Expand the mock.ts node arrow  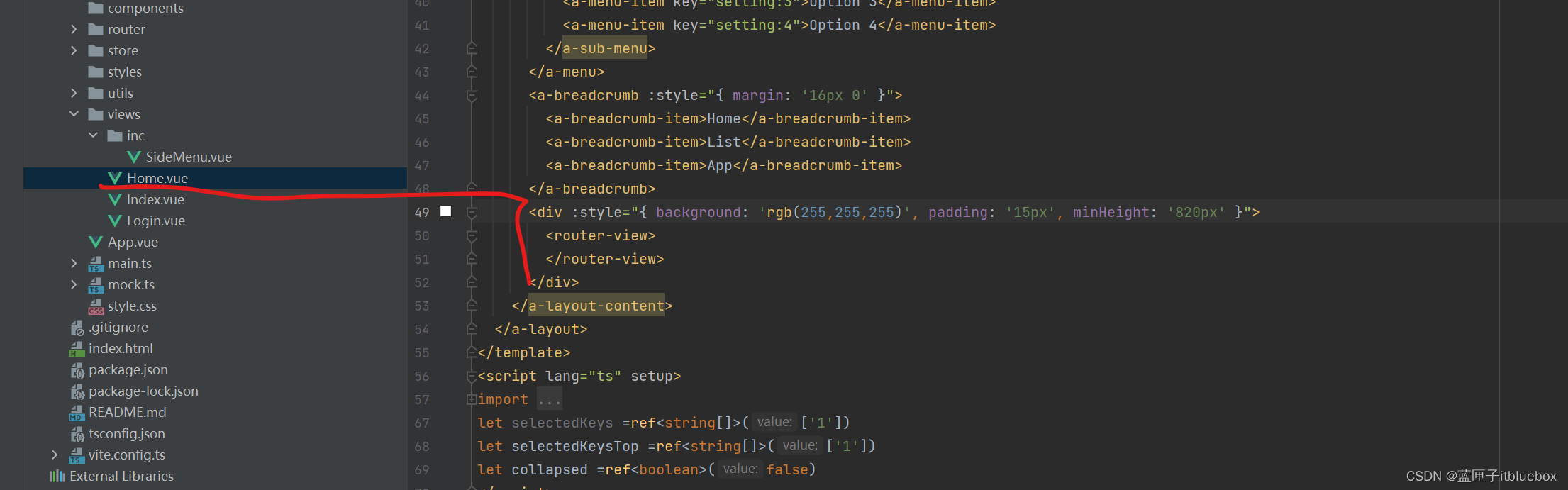pyautogui.click(x=74, y=284)
